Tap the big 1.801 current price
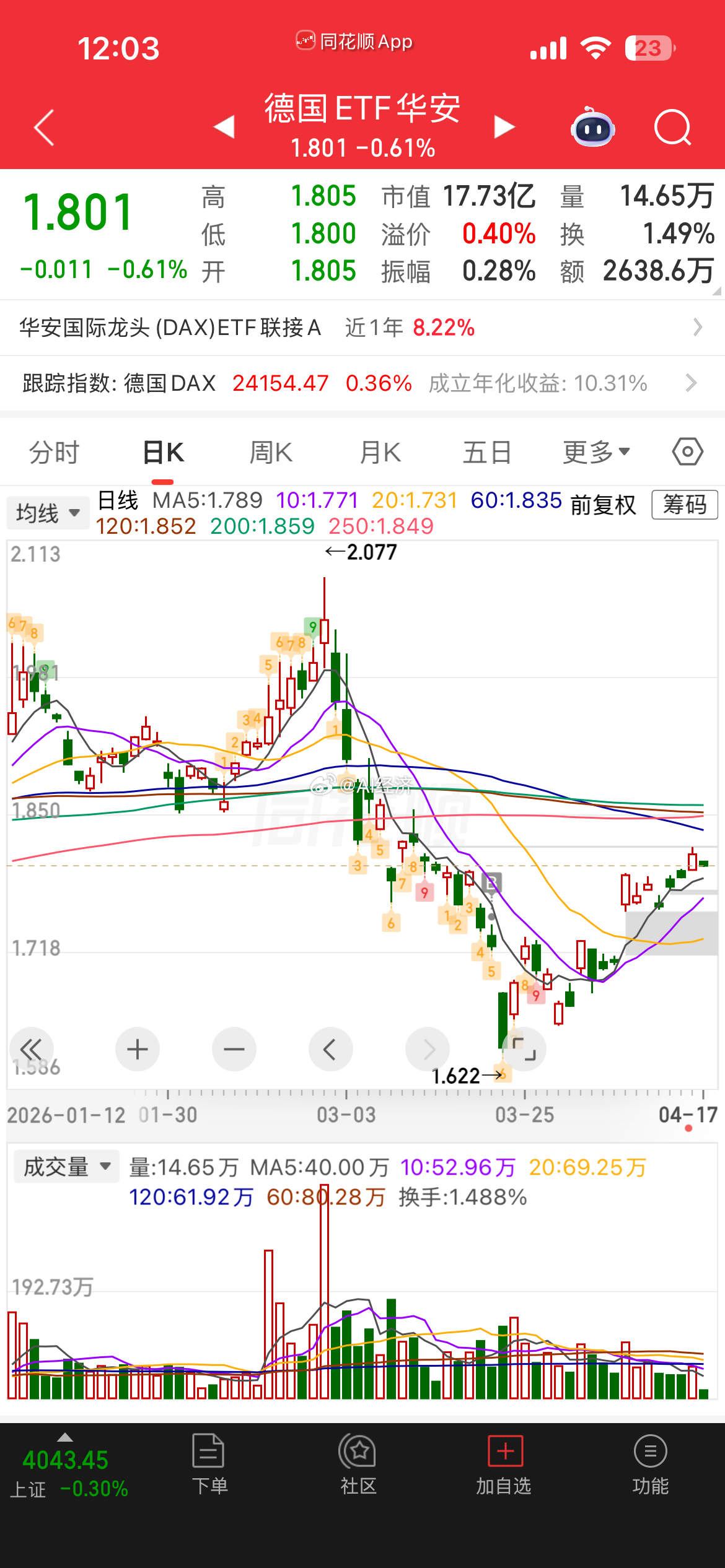 tap(78, 212)
